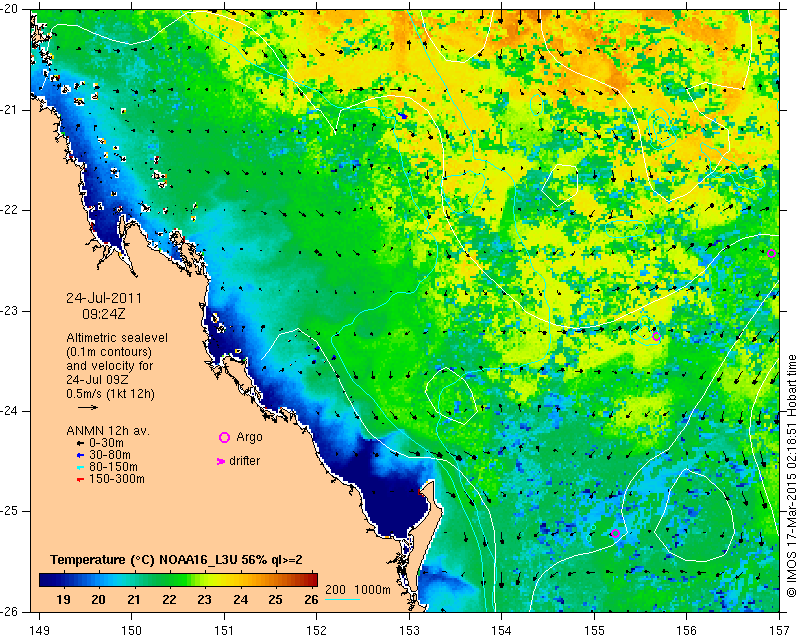Click the latitude axis label "-26"
Image resolution: width=800 pixels, height=640 pixels.
click(11, 611)
